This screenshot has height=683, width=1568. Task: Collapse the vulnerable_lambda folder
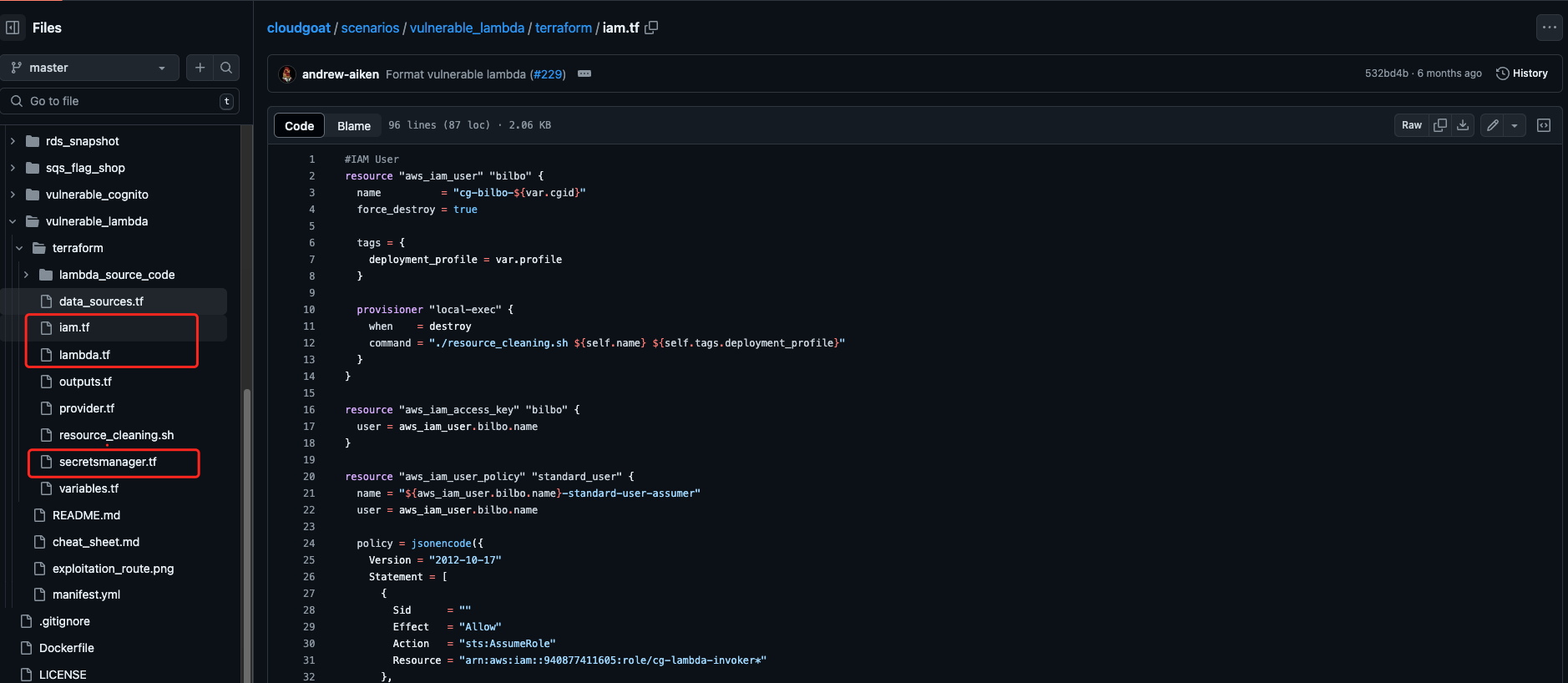(x=13, y=221)
